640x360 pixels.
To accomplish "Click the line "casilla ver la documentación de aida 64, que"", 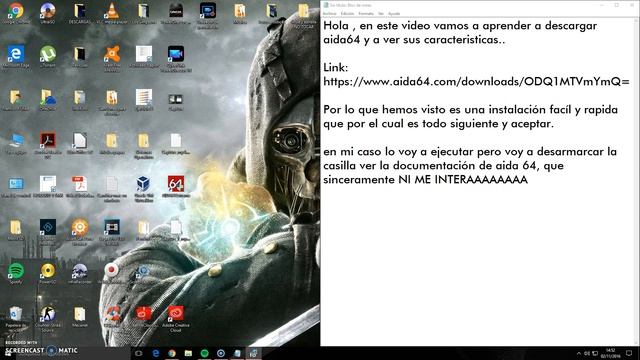I will [x=443, y=166].
